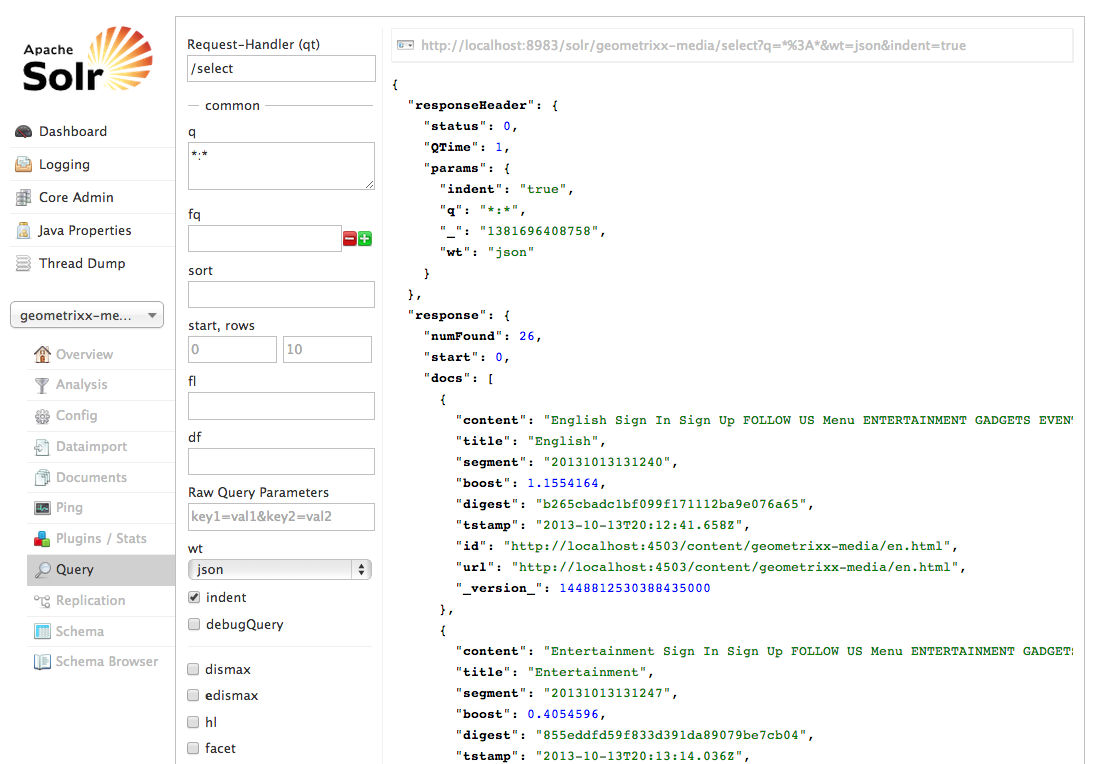Image resolution: width=1103 pixels, height=764 pixels.
Task: Focus the Request-Handler /select field
Action: [281, 69]
